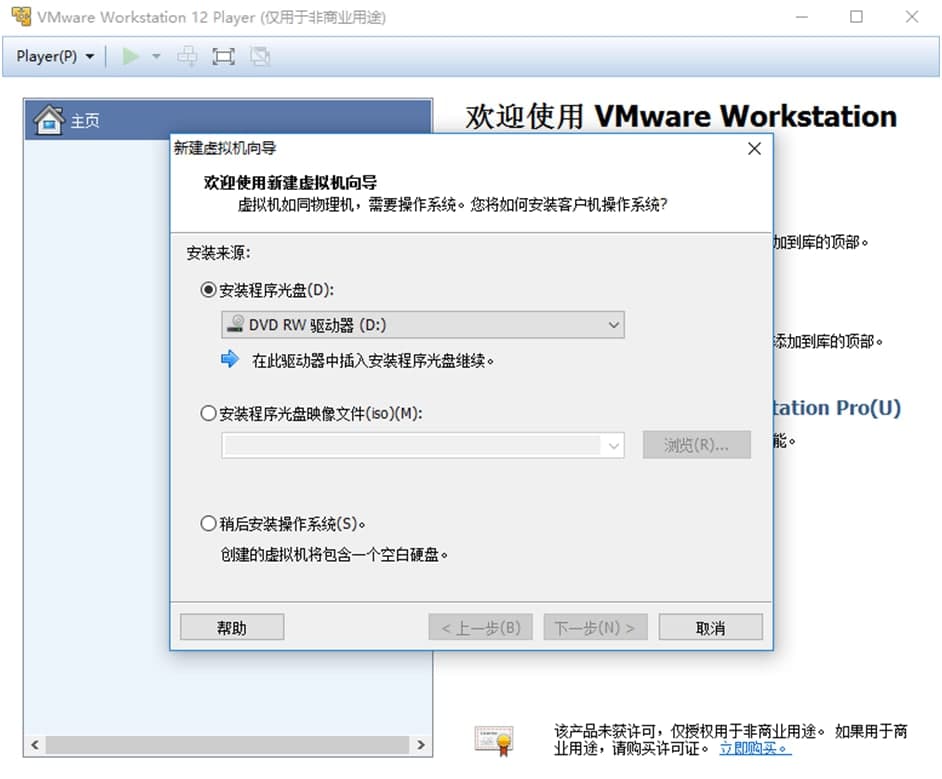
Task: Click the library horizontal scrollbar track
Action: [228, 745]
